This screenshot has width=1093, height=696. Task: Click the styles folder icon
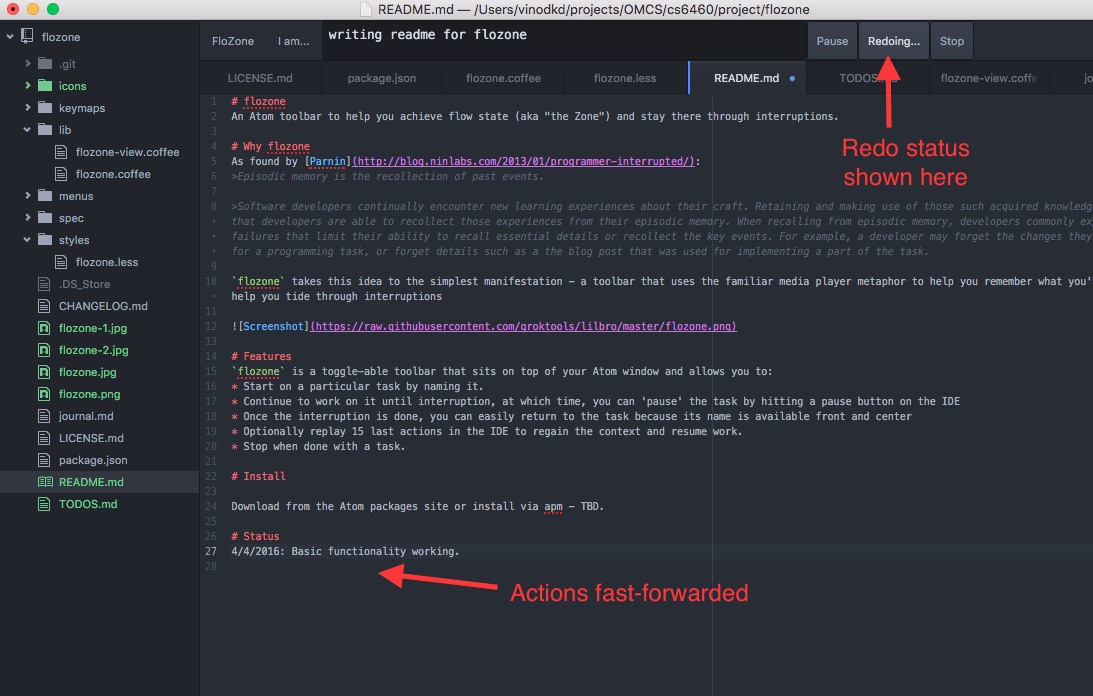pyautogui.click(x=45, y=240)
